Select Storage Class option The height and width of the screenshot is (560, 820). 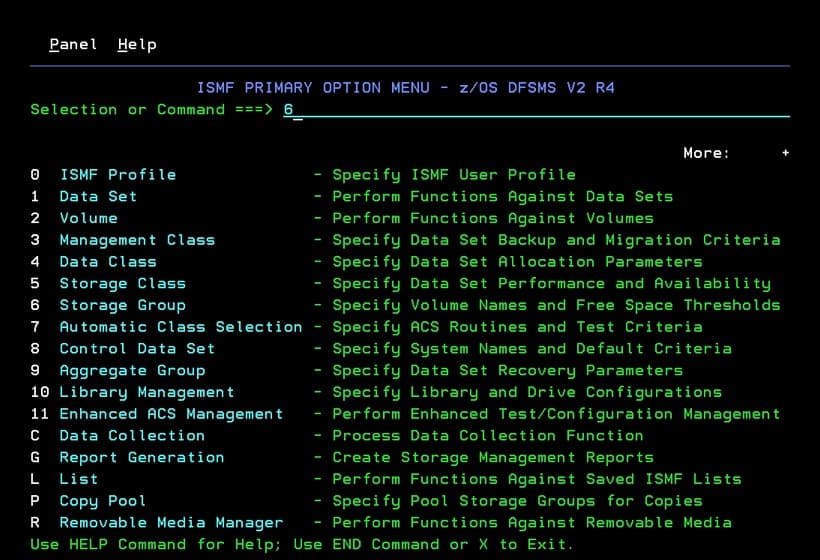(x=122, y=284)
